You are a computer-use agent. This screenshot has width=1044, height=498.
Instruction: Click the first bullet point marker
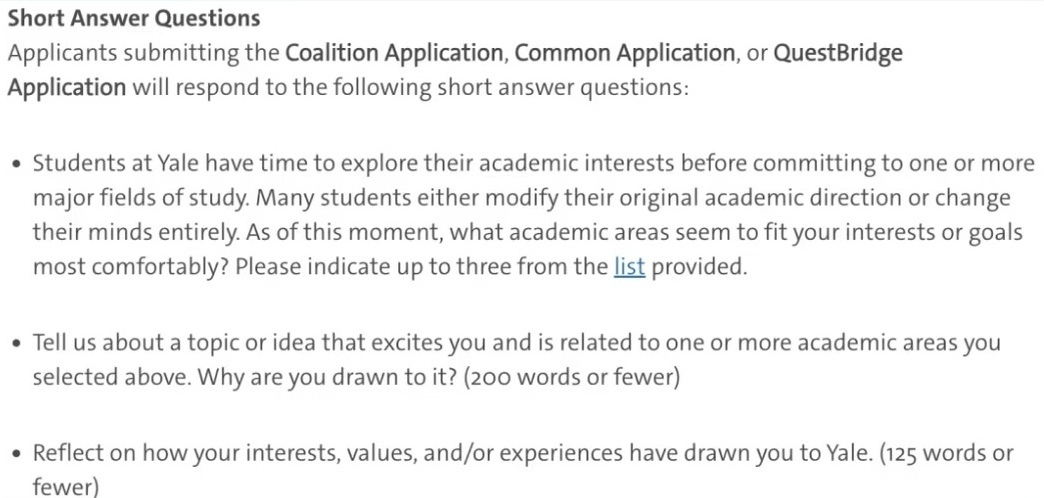[14, 165]
